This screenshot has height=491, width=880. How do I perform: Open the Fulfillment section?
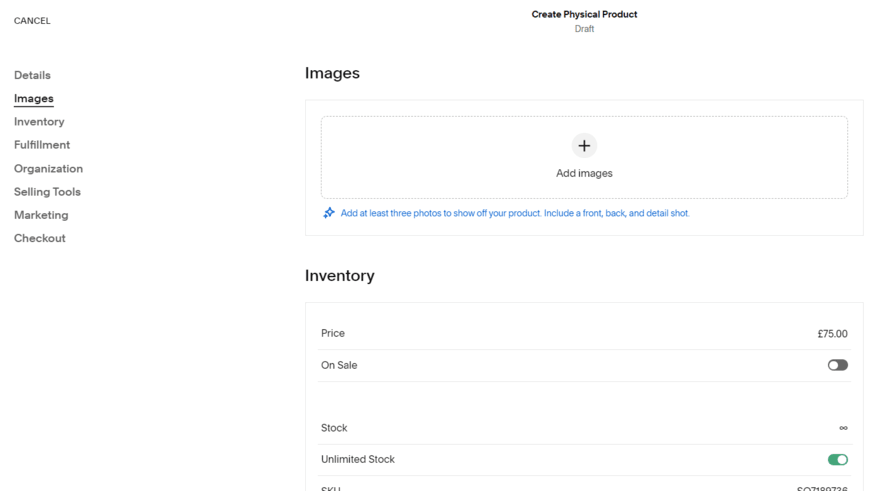coord(42,145)
